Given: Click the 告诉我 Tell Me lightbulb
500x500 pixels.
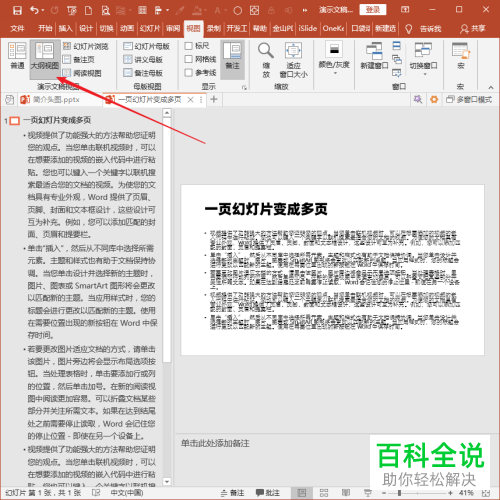Looking at the screenshot, I should pos(409,29).
